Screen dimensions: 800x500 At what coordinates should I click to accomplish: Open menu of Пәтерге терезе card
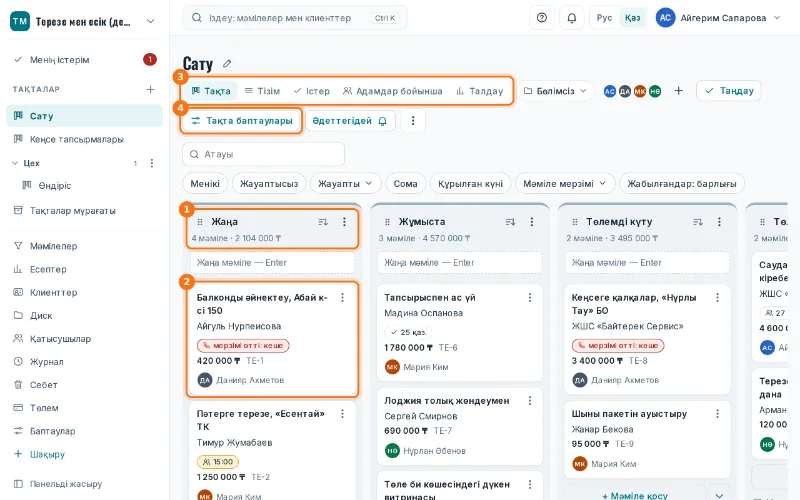tap(342, 414)
